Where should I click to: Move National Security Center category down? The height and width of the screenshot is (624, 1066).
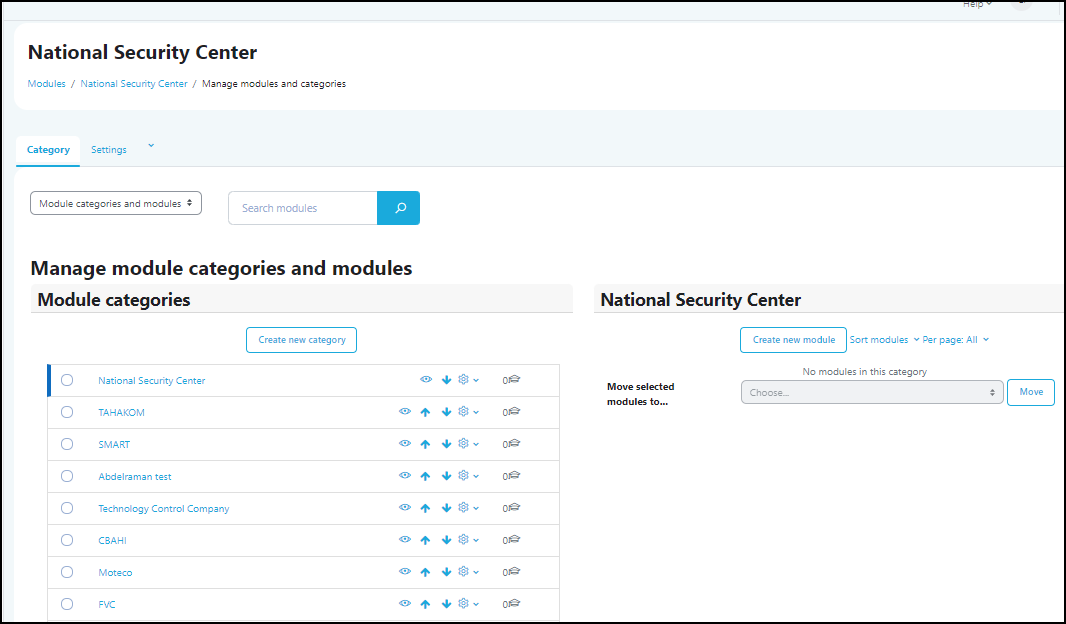coord(447,380)
